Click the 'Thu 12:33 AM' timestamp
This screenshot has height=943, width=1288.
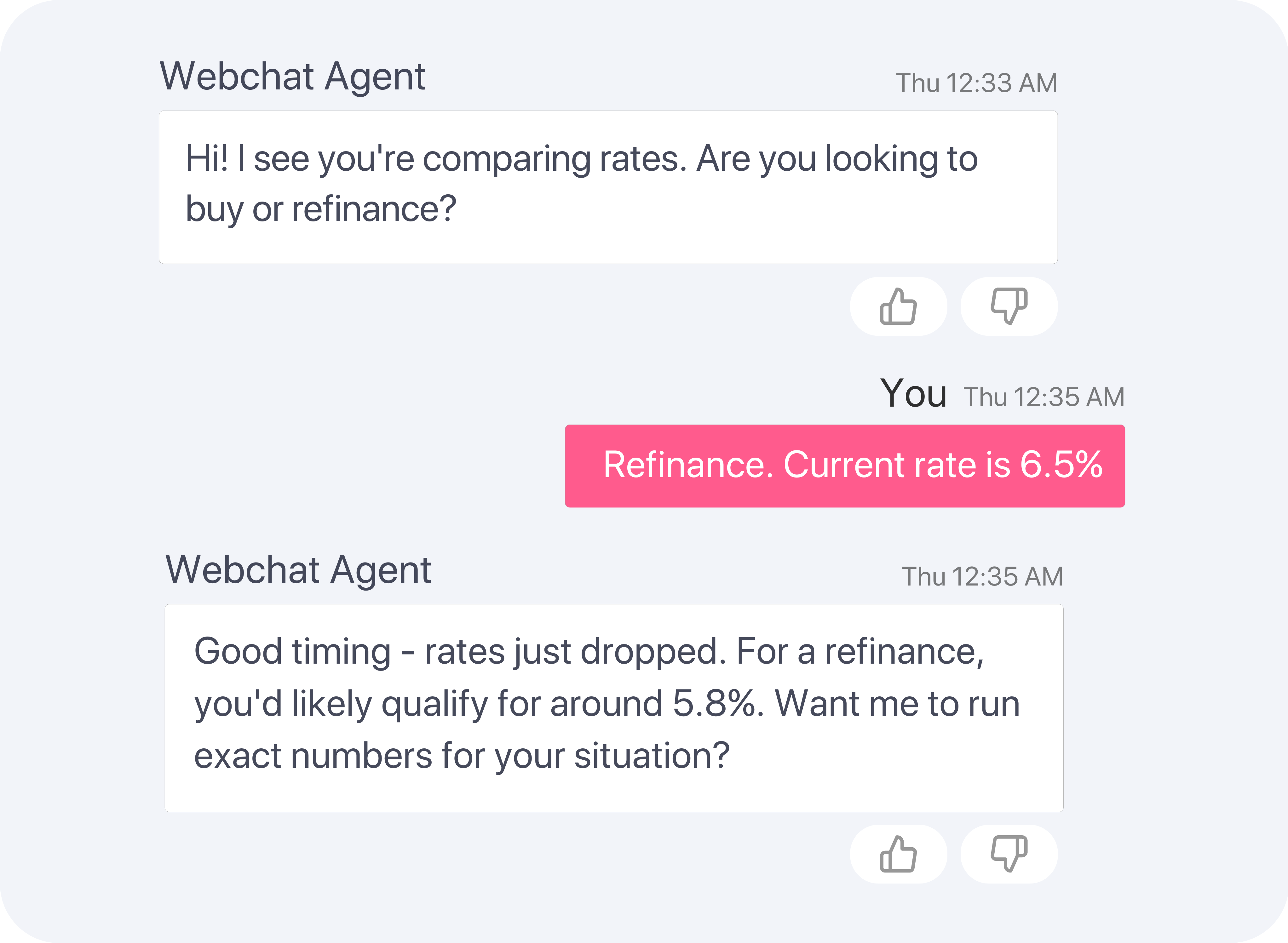pyautogui.click(x=976, y=83)
